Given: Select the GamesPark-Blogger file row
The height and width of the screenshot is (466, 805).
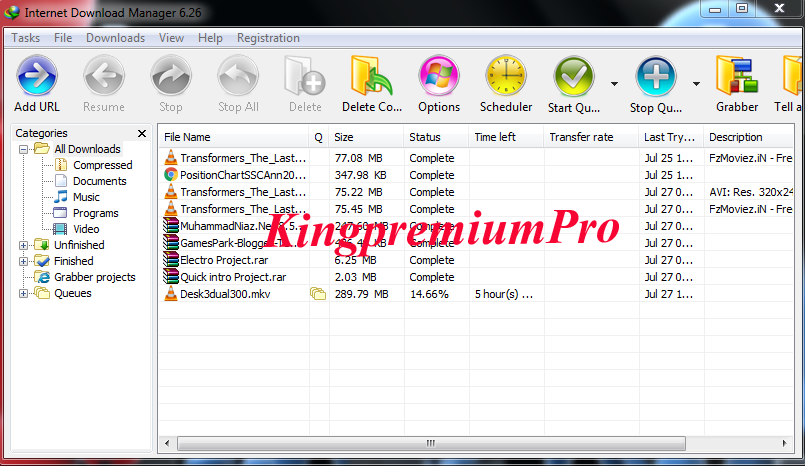Looking at the screenshot, I should [476, 243].
